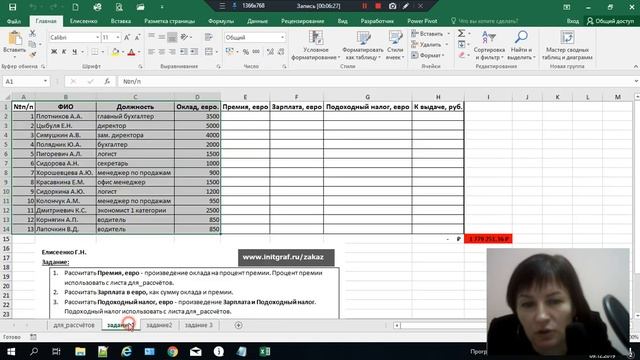The width and height of the screenshot is (640, 360).
Task: Click the insert function fx icon
Action: point(107,81)
